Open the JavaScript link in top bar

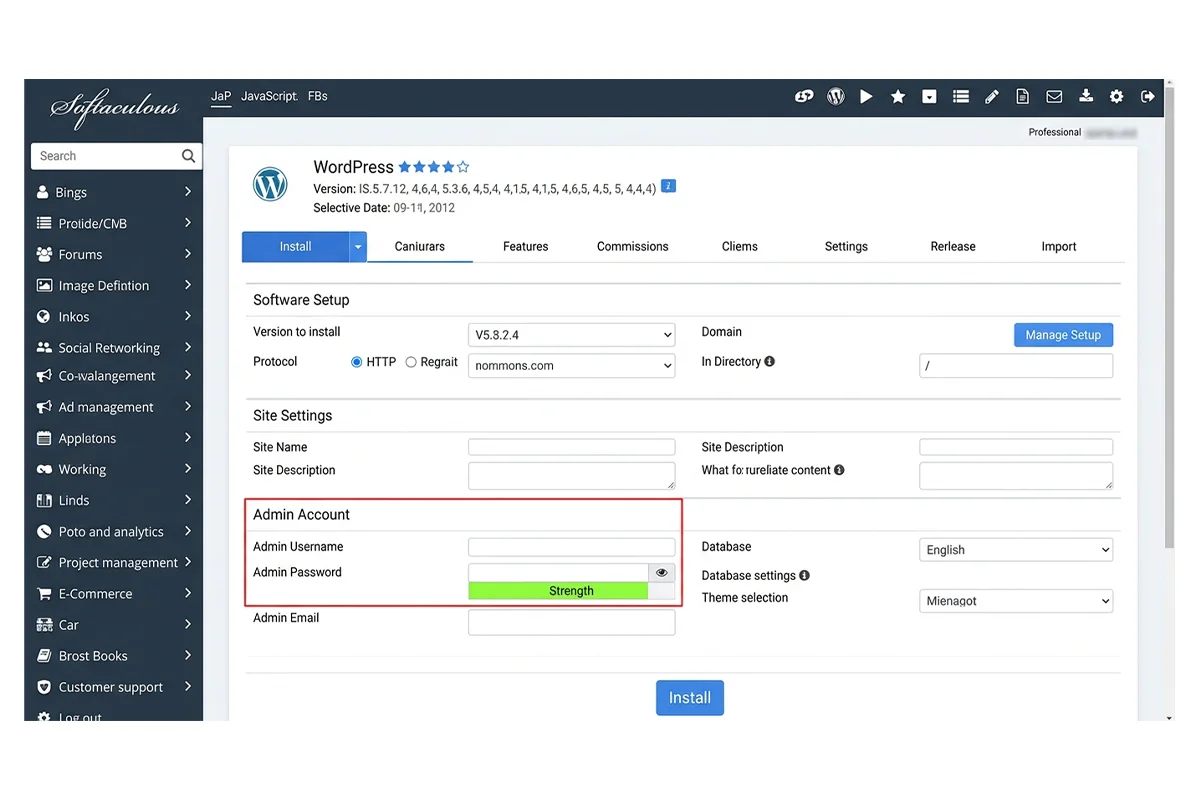tap(269, 96)
